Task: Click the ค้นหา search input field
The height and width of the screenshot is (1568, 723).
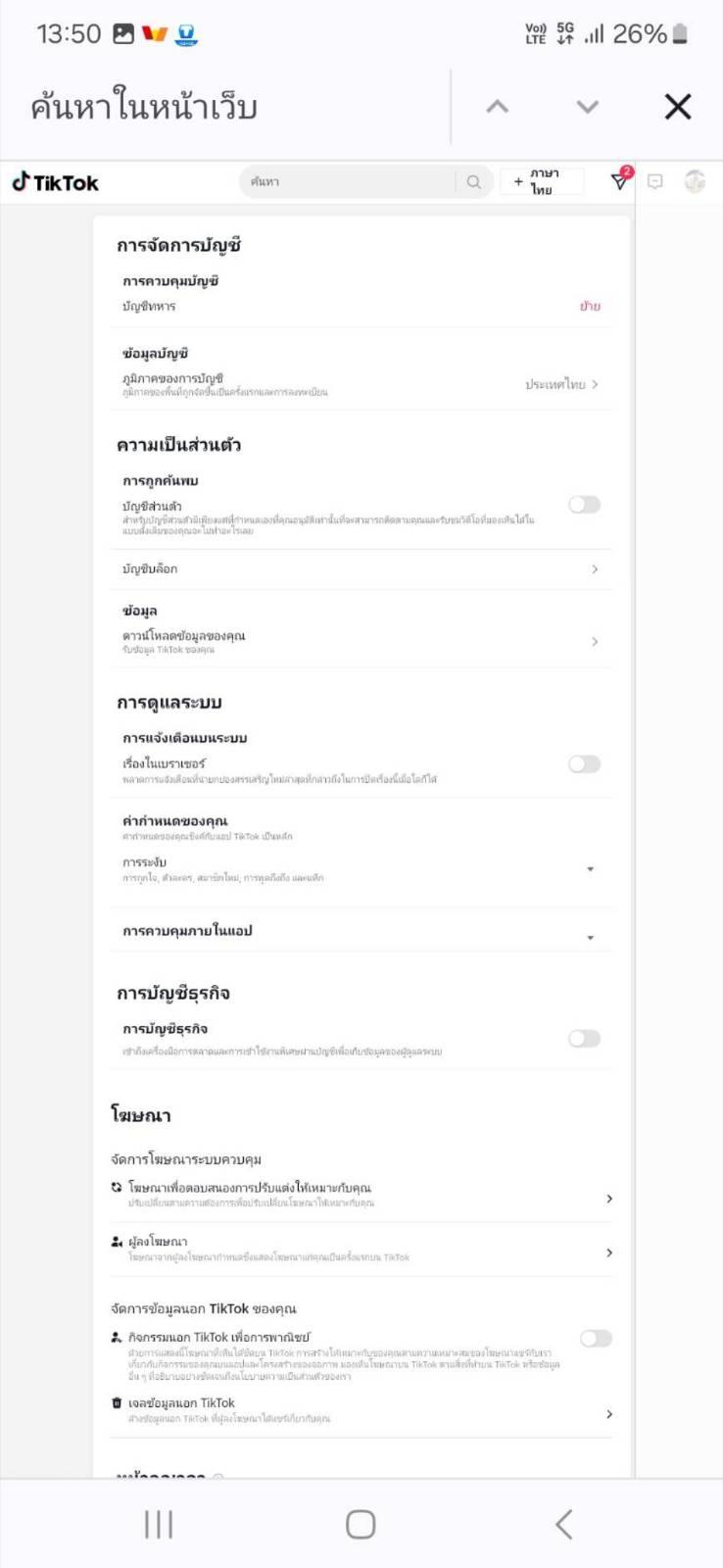Action: tap(348, 182)
